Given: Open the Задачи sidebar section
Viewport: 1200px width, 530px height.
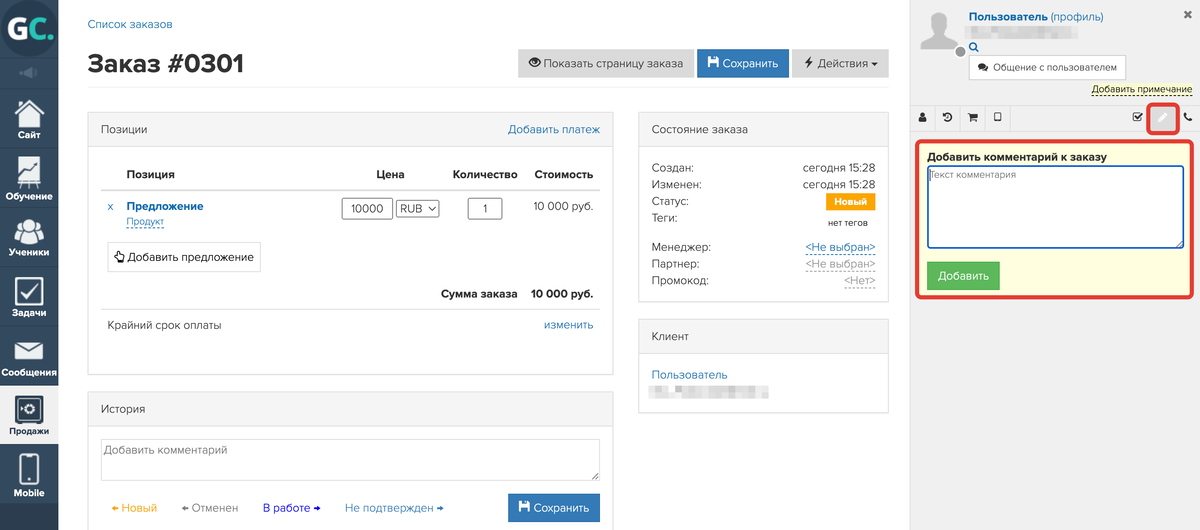Looking at the screenshot, I should [29, 297].
